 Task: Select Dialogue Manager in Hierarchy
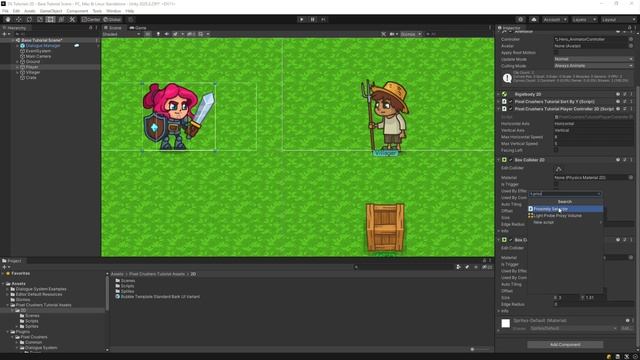43,46
